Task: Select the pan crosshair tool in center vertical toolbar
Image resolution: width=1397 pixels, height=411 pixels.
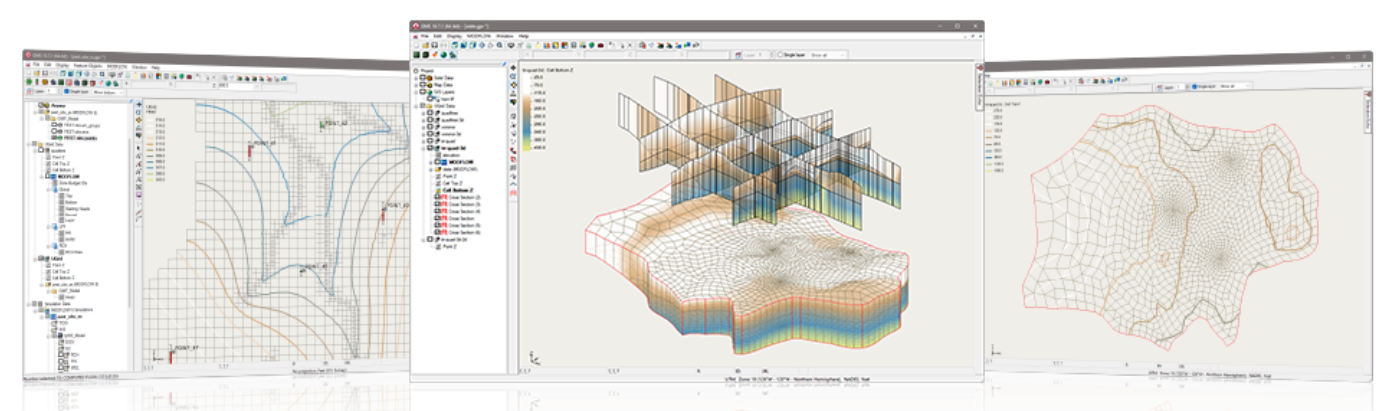Action: [x=514, y=67]
